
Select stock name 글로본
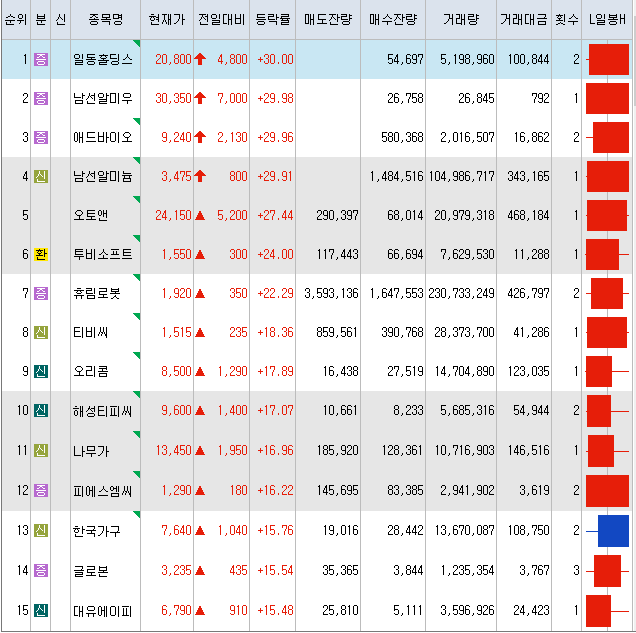coord(90,571)
